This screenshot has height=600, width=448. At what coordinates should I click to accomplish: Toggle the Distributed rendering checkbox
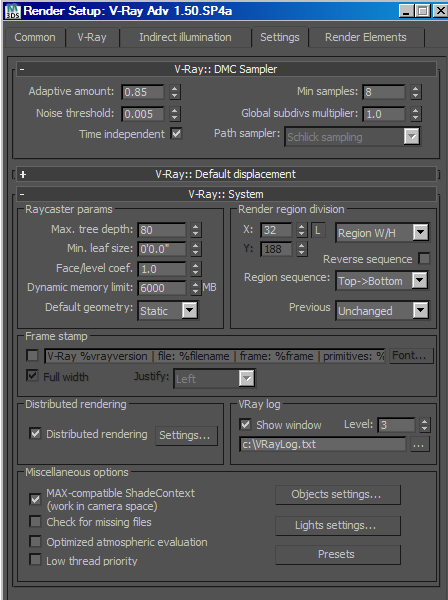click(36, 434)
